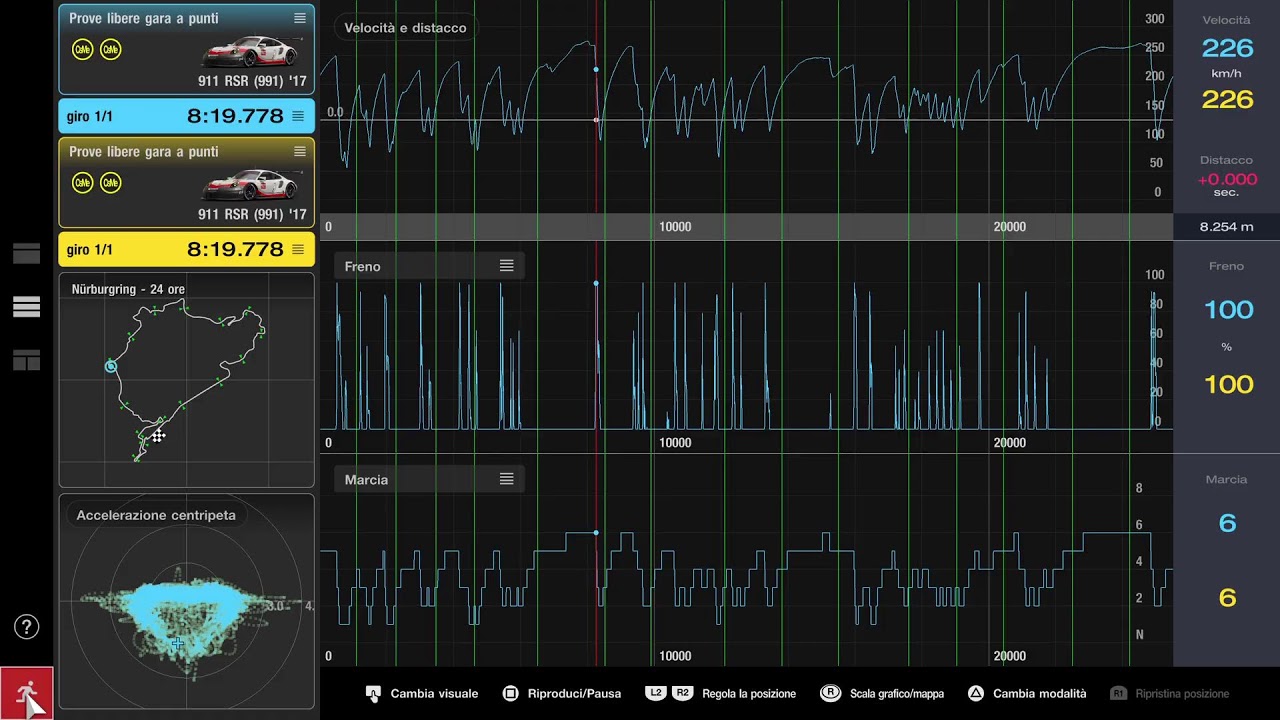The height and width of the screenshot is (720, 1280).
Task: Click the Cambia modalità label
Action: [x=1039, y=693]
